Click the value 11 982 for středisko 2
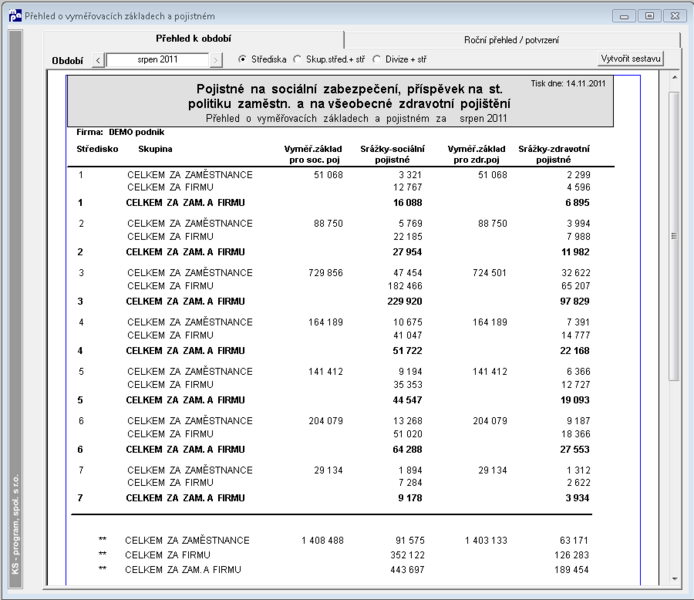The image size is (694, 600). [575, 252]
